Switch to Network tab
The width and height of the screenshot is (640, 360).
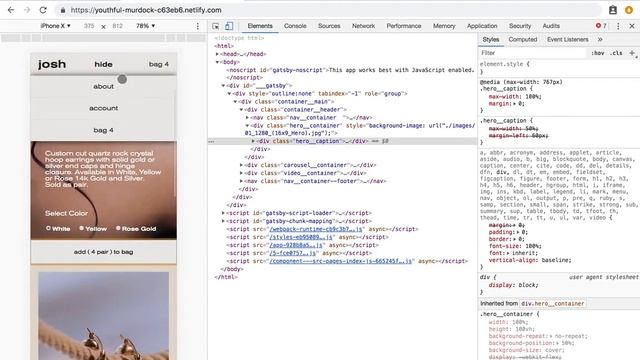point(363,26)
